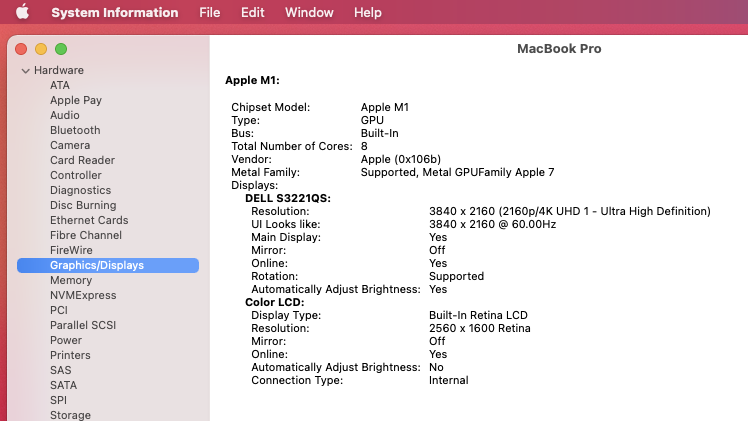Click the DELL S3221QS: display heading
This screenshot has width=748, height=421.
pos(288,198)
